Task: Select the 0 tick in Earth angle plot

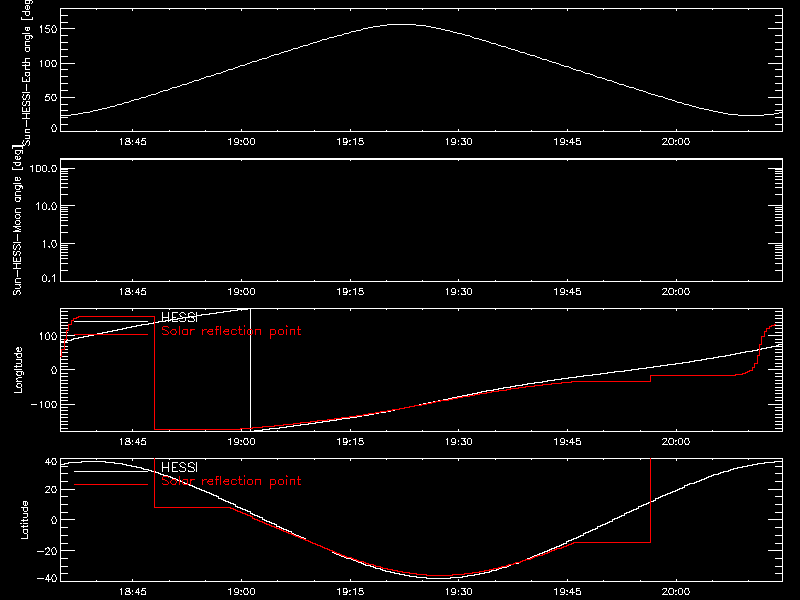Action: click(x=54, y=128)
